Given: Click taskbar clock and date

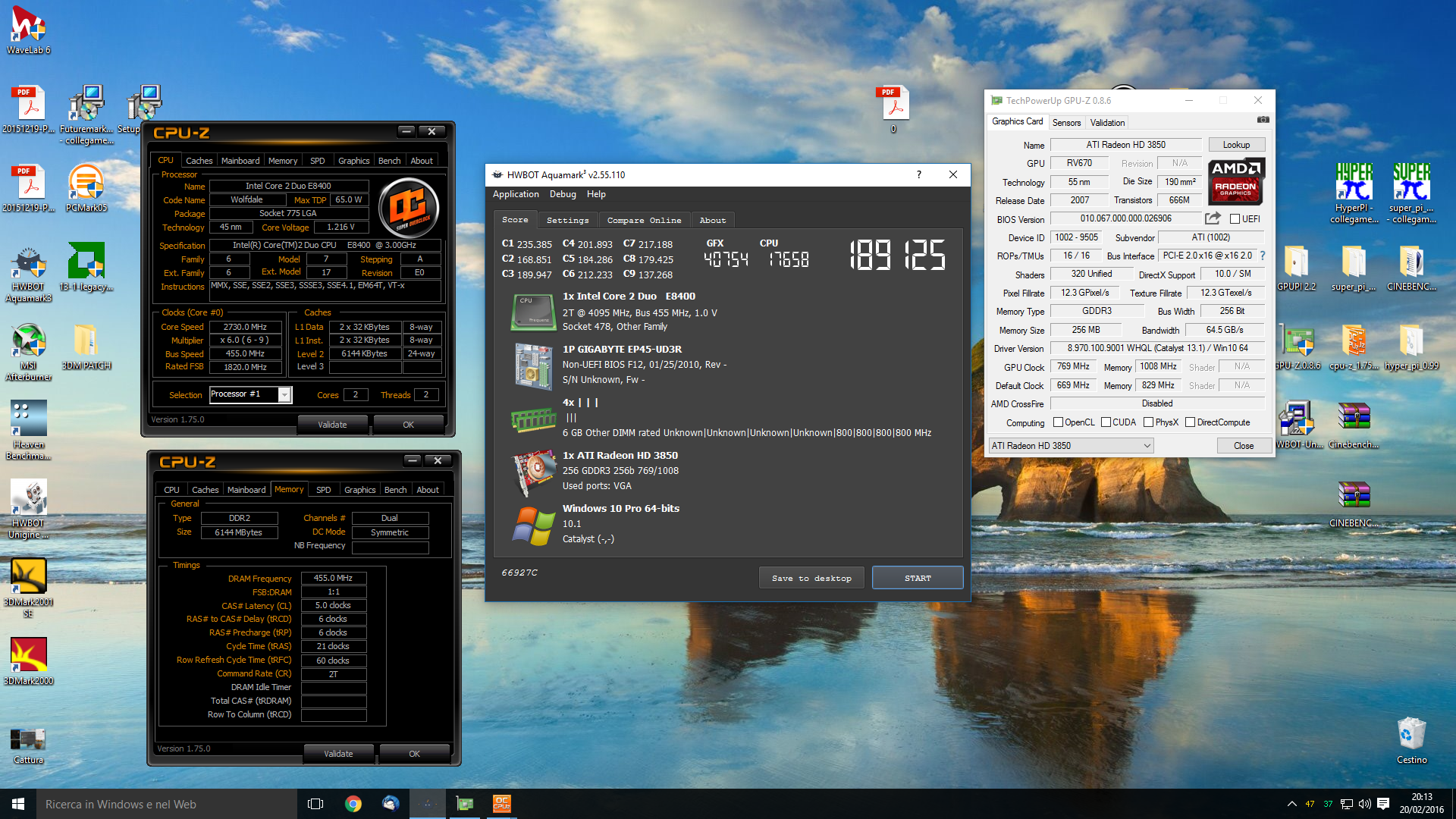Looking at the screenshot, I should point(1422,804).
